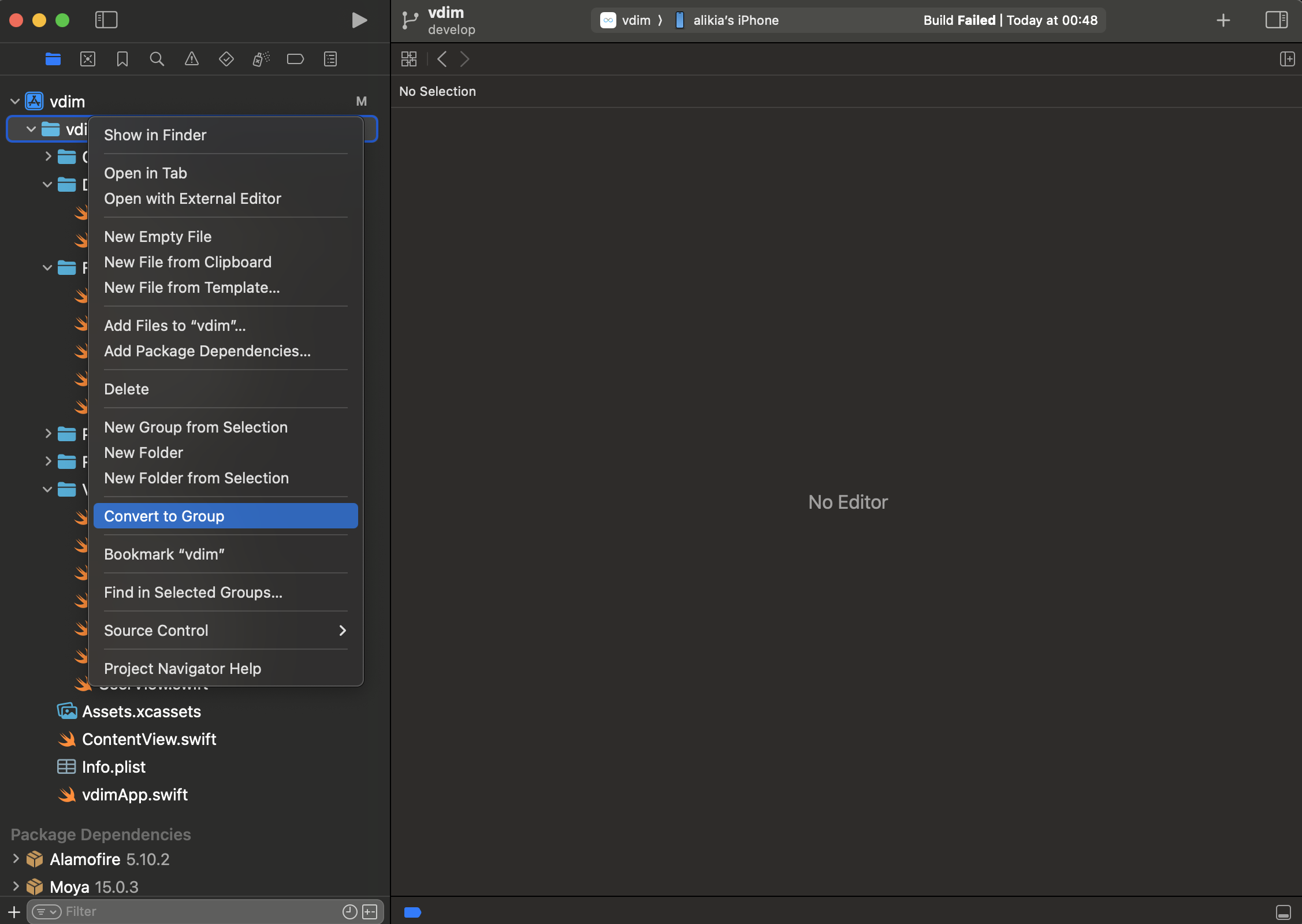The height and width of the screenshot is (924, 1302).
Task: Open the related items grid menu
Action: coord(409,59)
